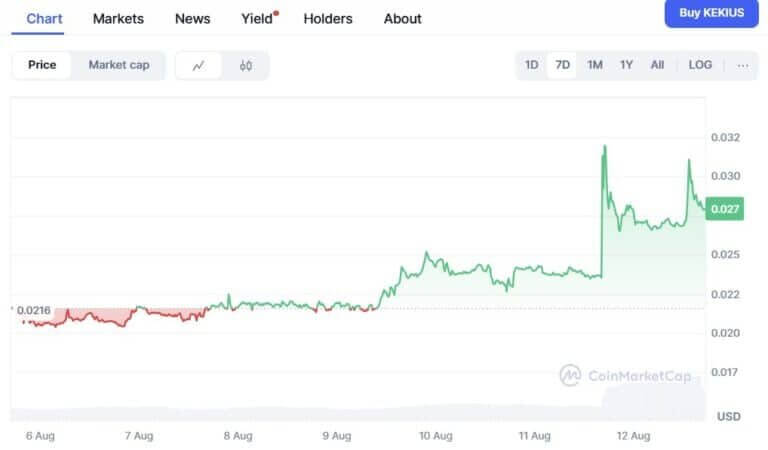This screenshot has width=768, height=450.
Task: Show the All time range
Action: tap(657, 65)
